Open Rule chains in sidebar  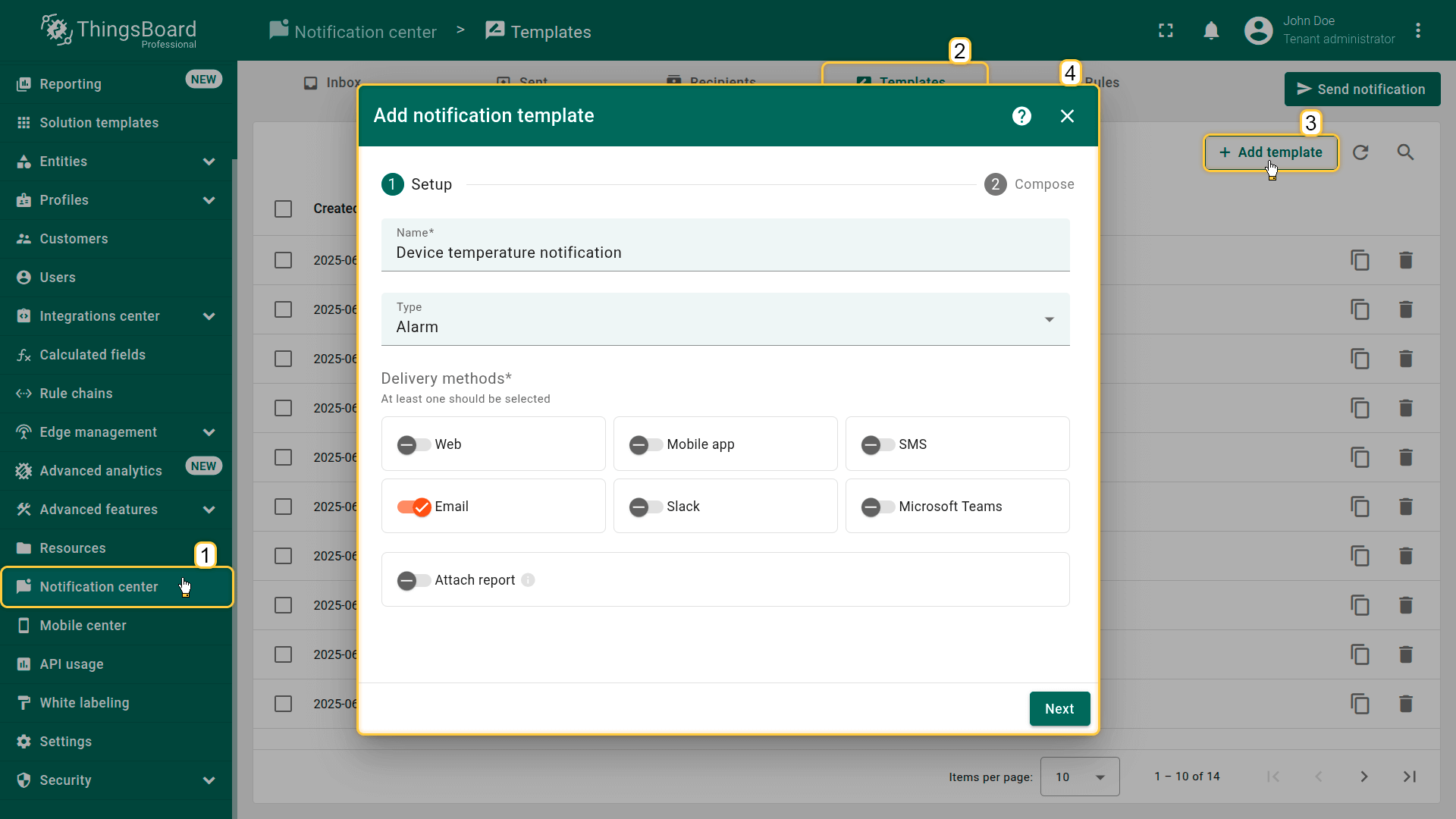pyautogui.click(x=76, y=394)
